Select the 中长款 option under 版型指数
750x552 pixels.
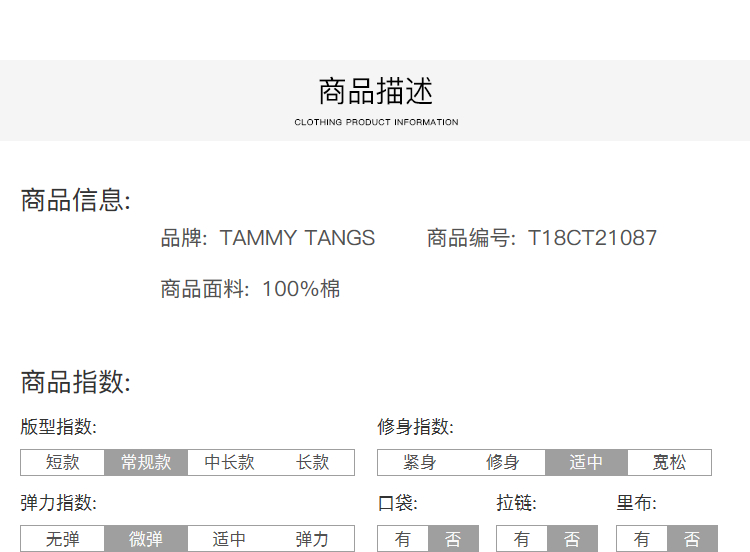click(229, 462)
